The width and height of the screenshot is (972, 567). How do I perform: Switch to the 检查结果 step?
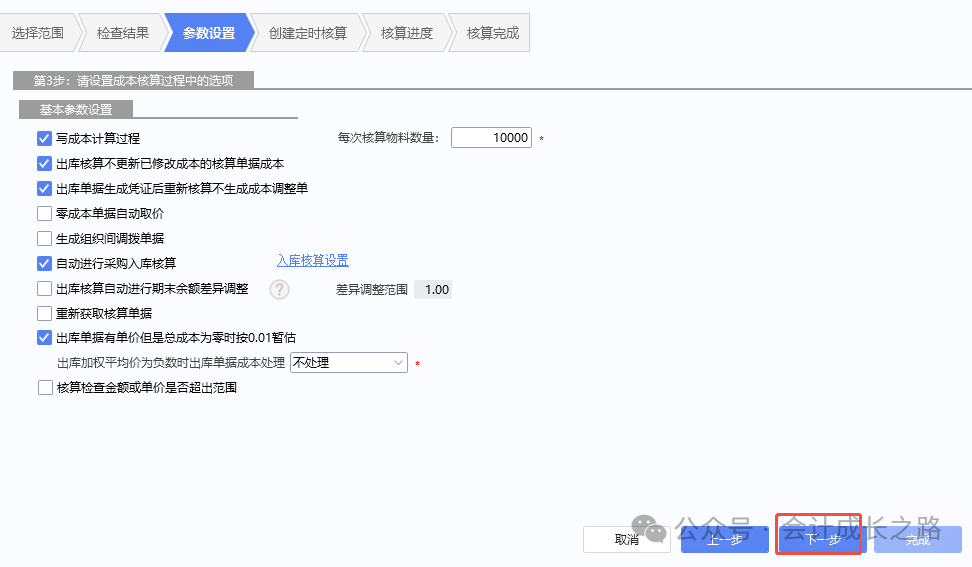(x=122, y=33)
